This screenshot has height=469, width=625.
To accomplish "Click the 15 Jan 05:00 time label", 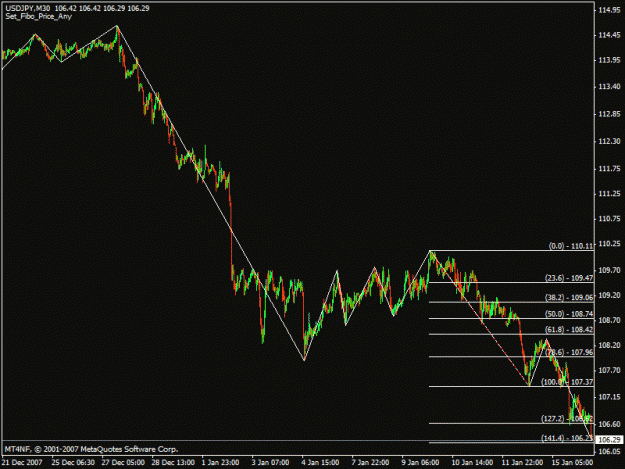I will pyautogui.click(x=572, y=463).
